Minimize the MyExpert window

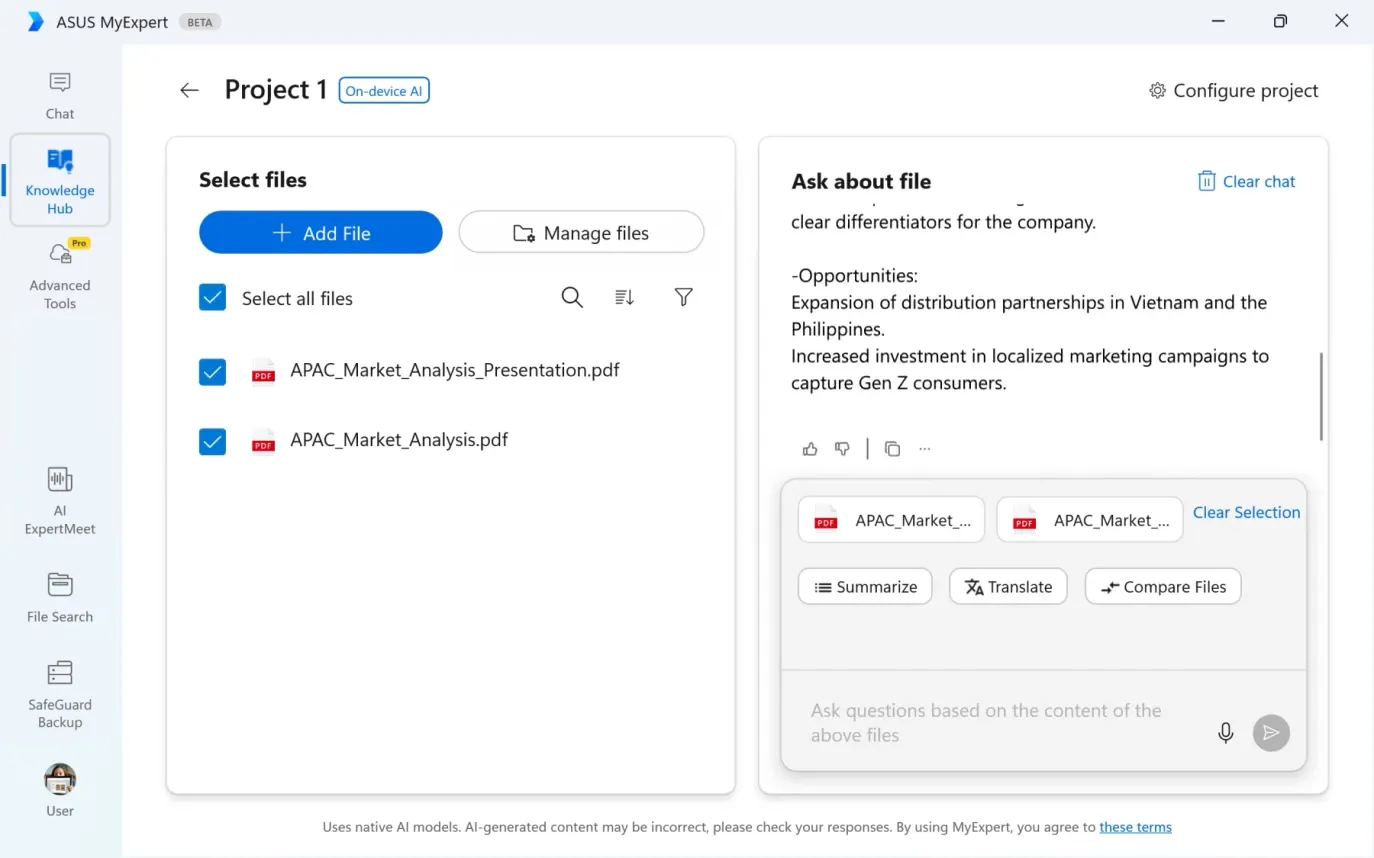point(1218,21)
